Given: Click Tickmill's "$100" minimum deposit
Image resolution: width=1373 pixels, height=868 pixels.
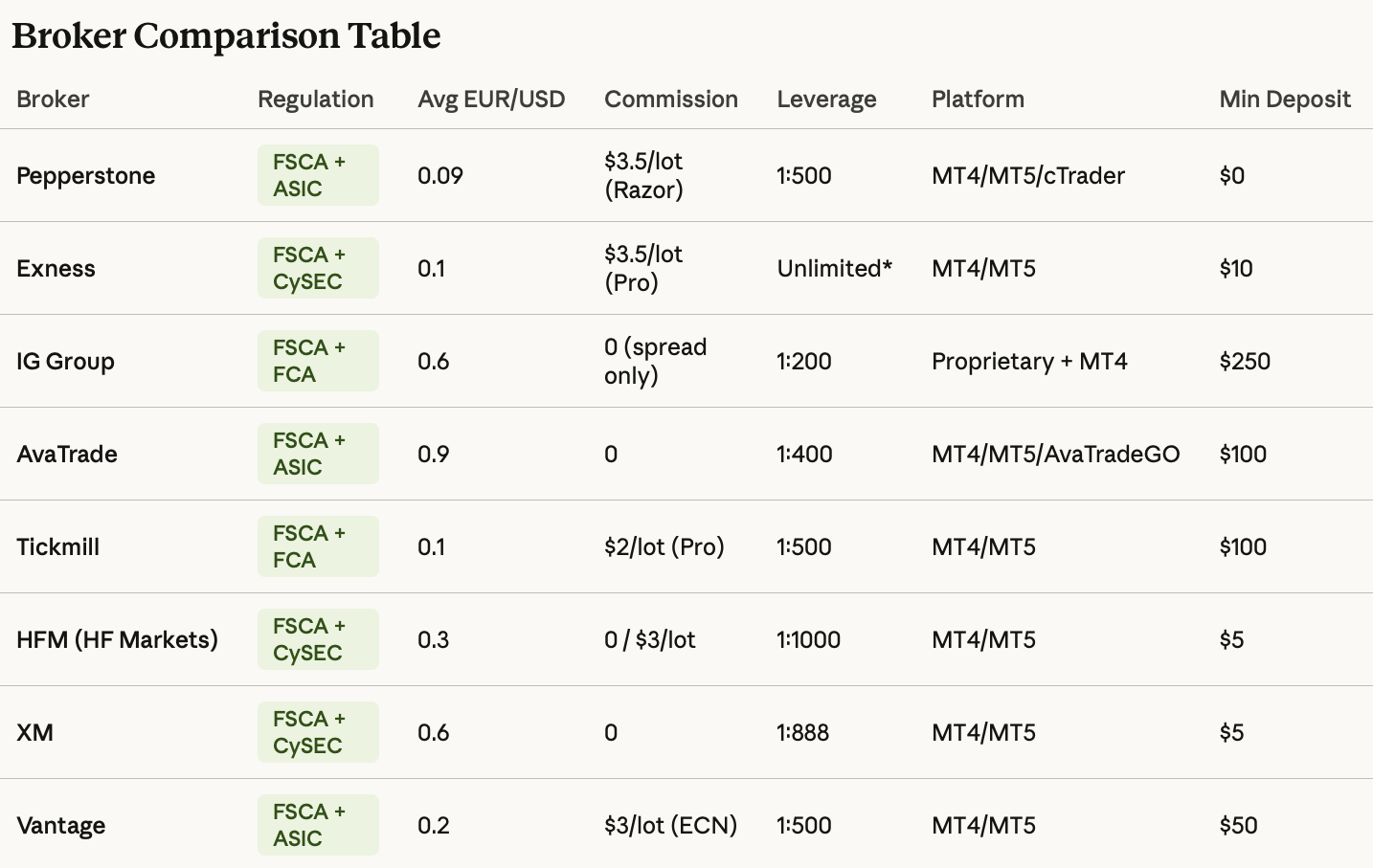Looking at the screenshot, I should click(x=1243, y=547).
